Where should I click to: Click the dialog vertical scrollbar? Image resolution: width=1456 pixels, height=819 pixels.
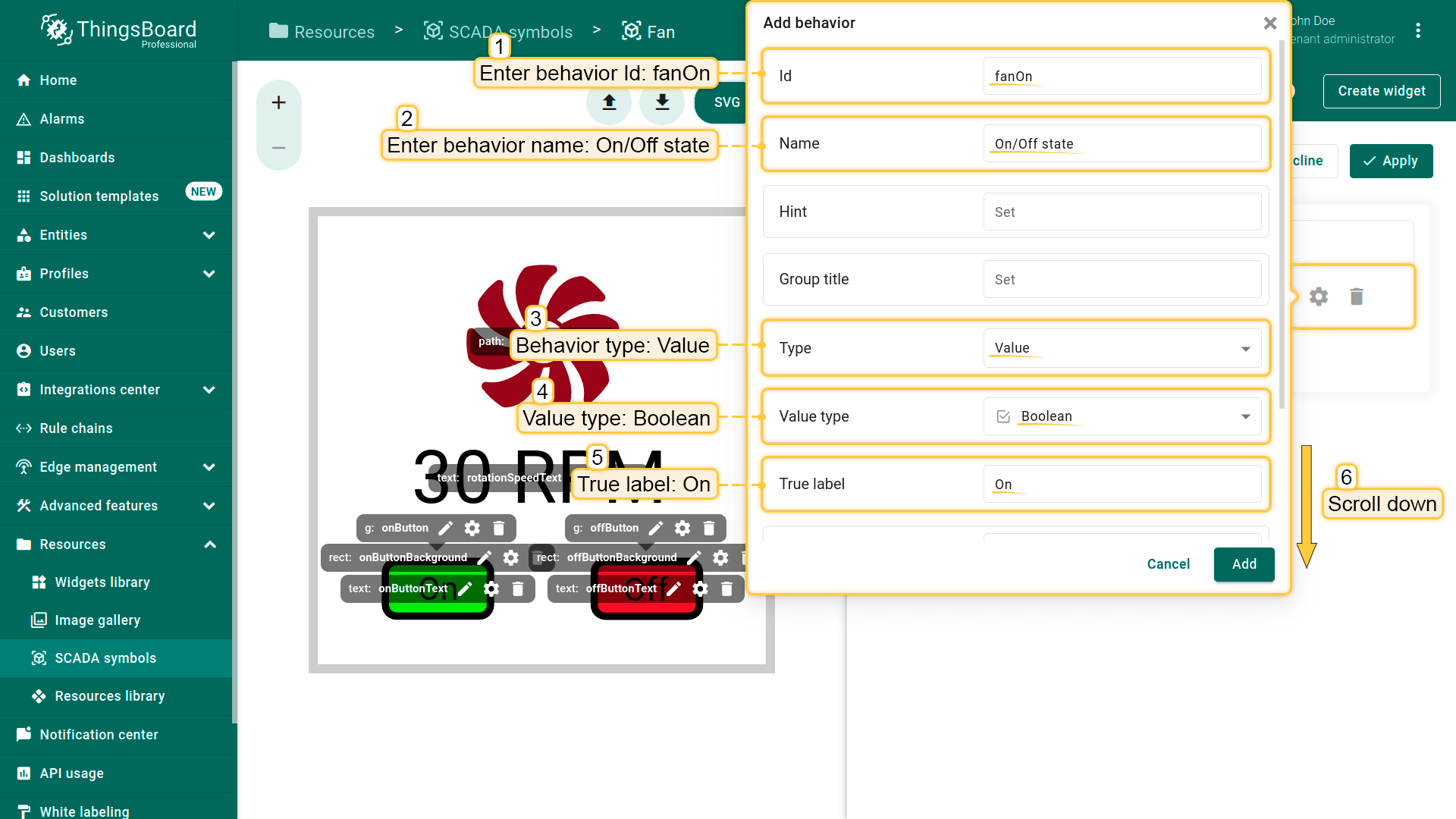[1282, 227]
